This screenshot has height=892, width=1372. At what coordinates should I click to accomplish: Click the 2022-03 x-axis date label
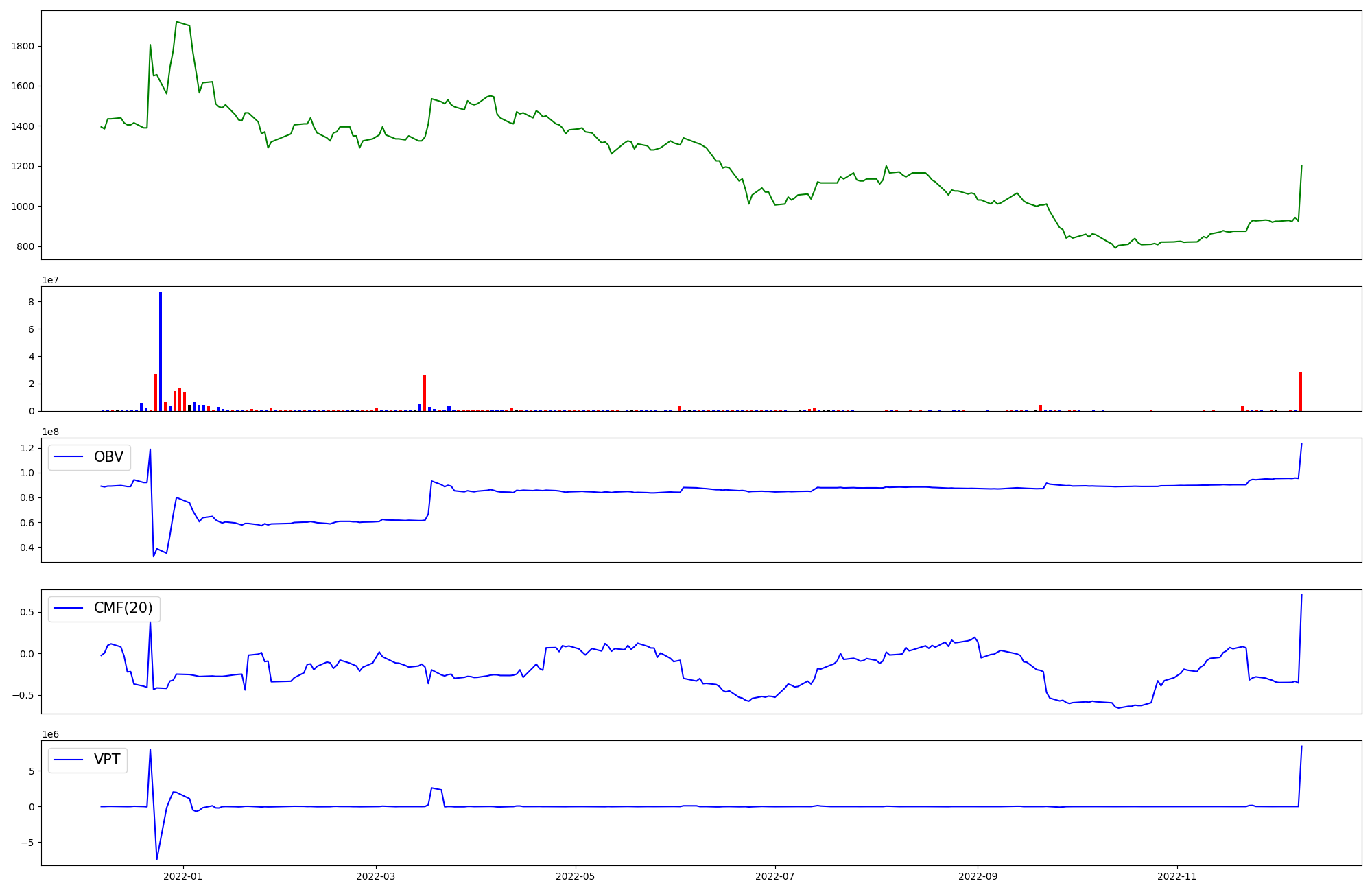coord(376,876)
